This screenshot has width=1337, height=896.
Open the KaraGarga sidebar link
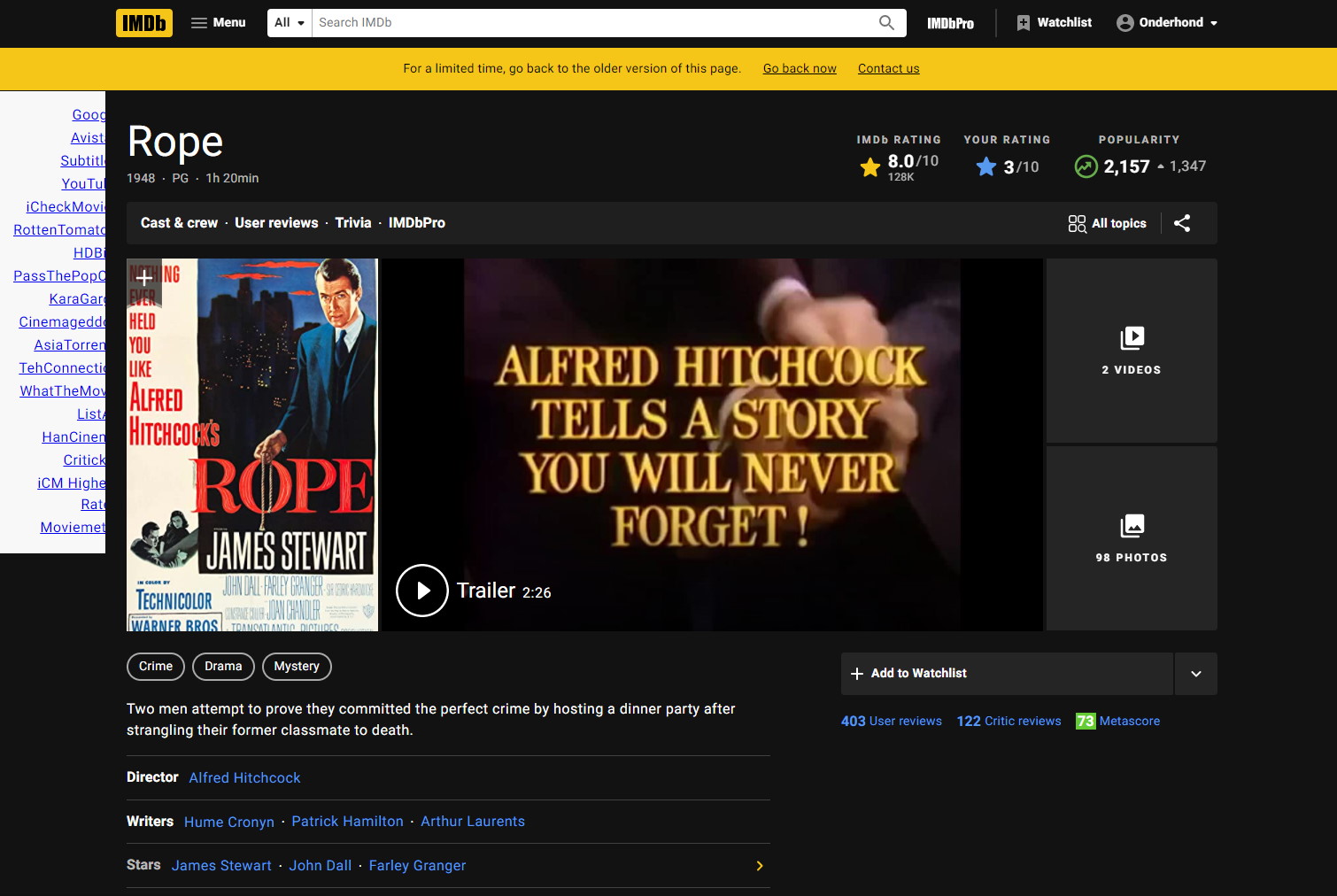pyautogui.click(x=77, y=299)
